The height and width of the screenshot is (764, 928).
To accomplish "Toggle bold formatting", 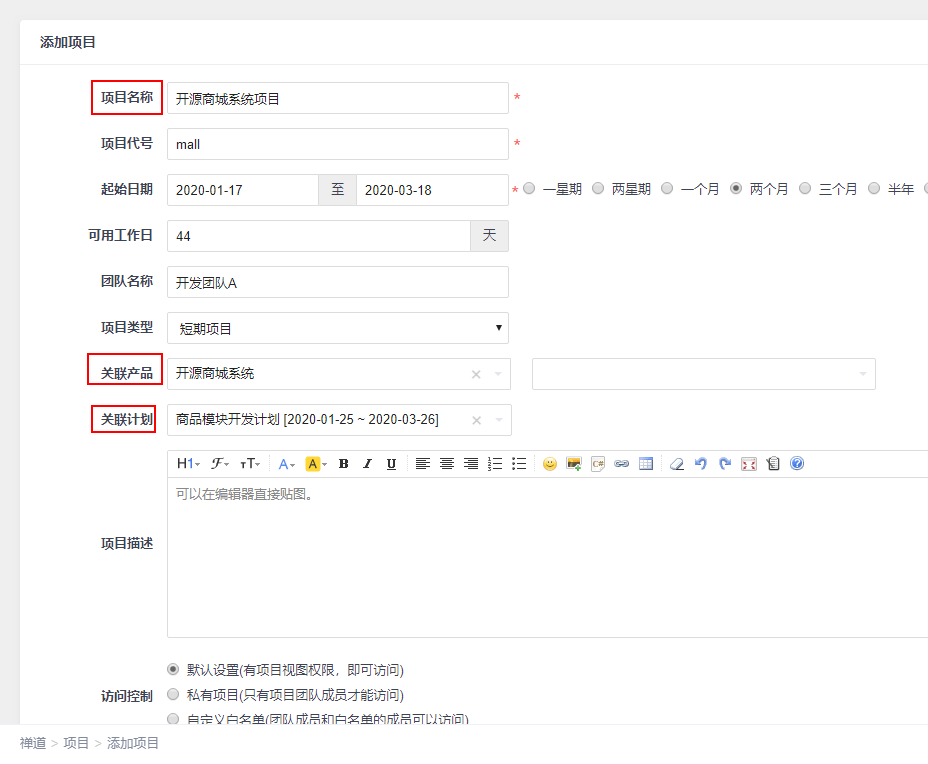I will pos(343,464).
